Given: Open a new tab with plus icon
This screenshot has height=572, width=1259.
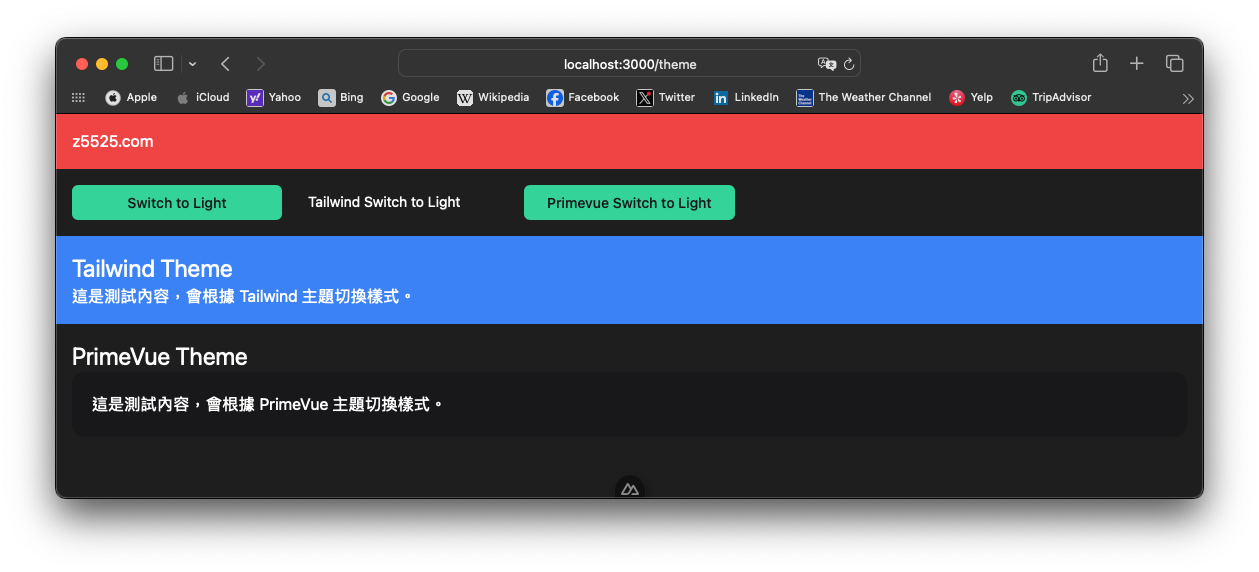Looking at the screenshot, I should [x=1136, y=63].
